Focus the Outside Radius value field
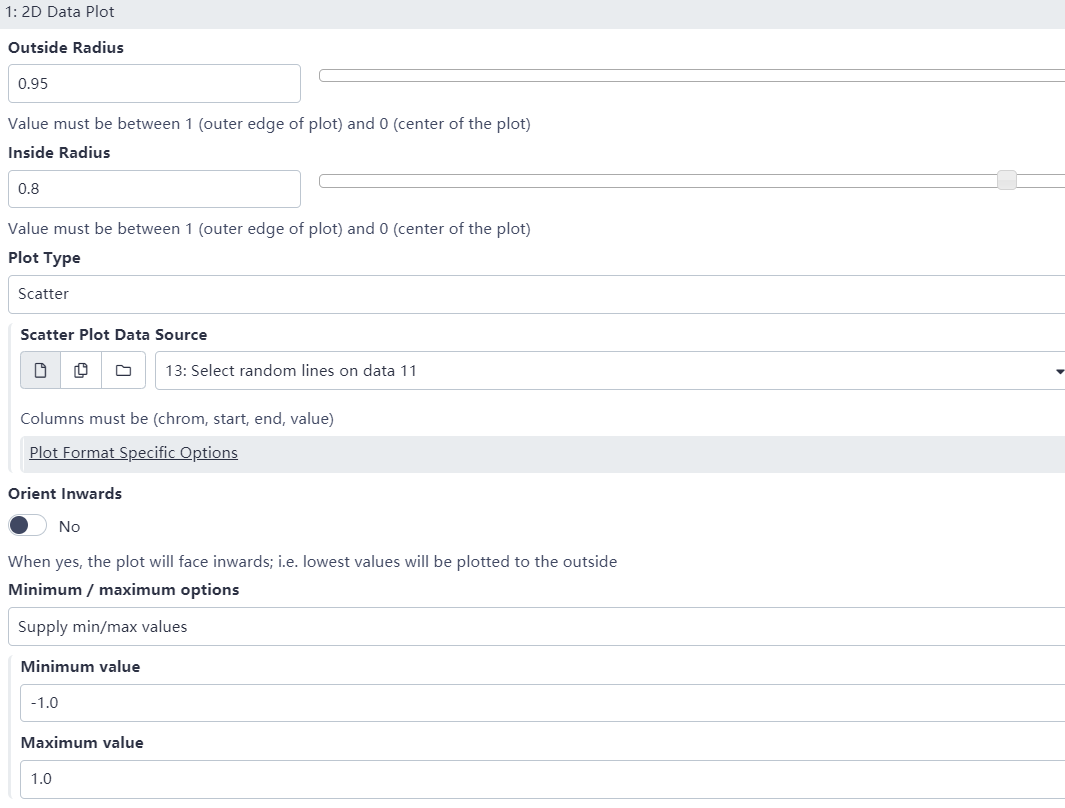The image size is (1065, 808). click(x=154, y=84)
